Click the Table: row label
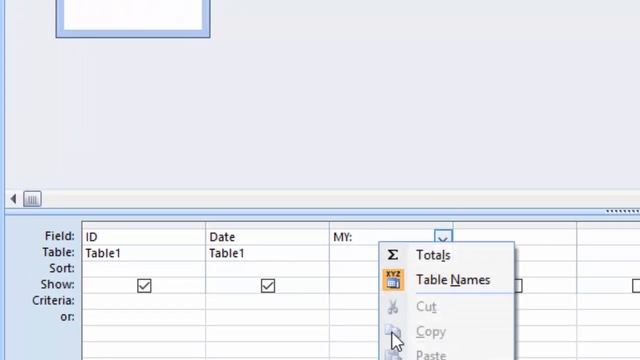The image size is (640, 360). click(58, 252)
